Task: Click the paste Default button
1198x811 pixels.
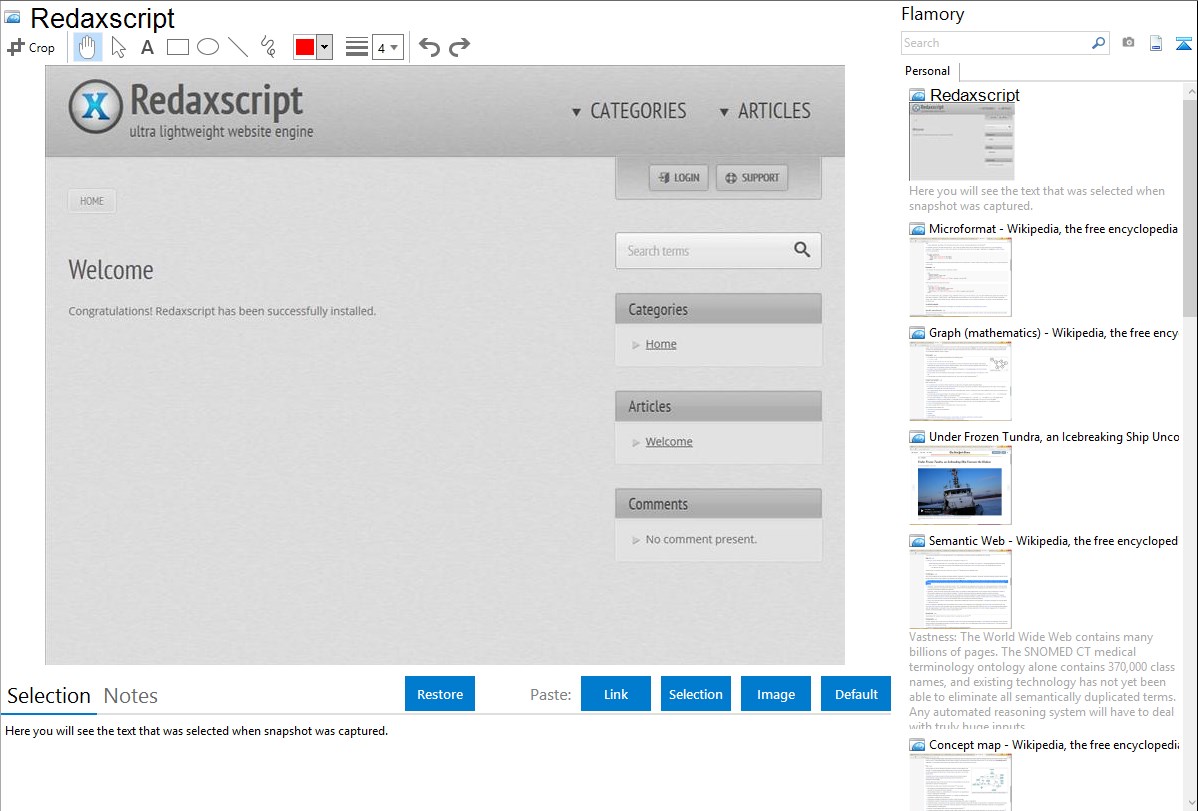Action: point(856,694)
